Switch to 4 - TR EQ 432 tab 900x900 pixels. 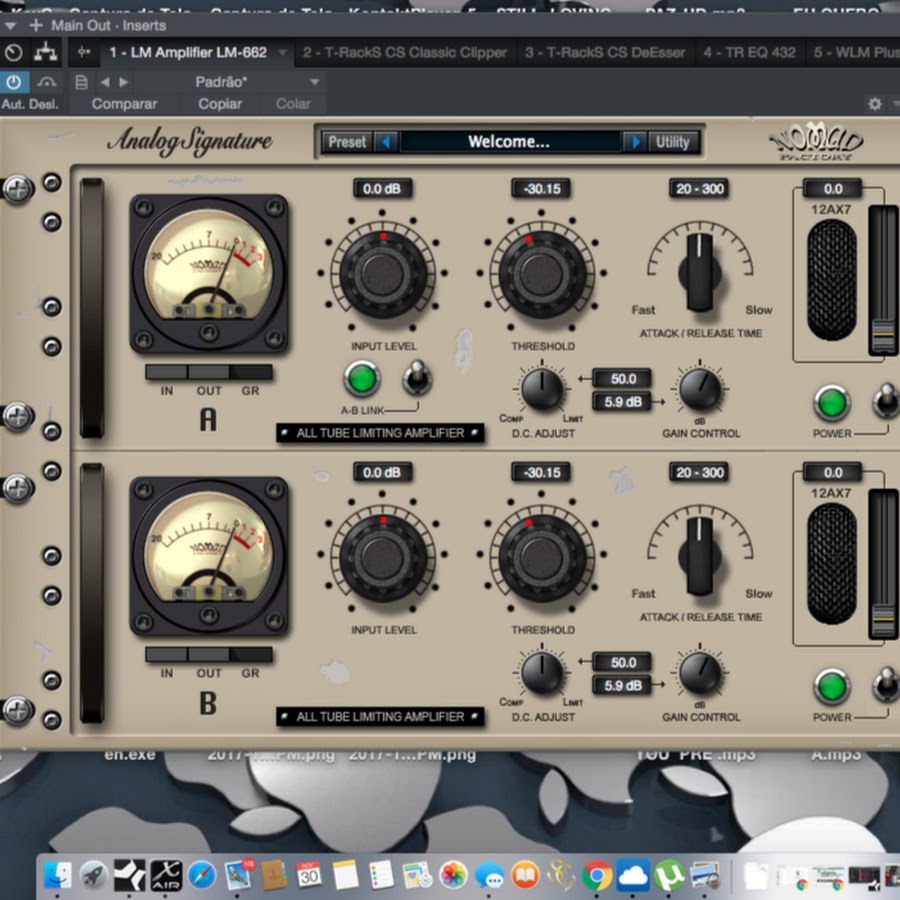pyautogui.click(x=750, y=53)
